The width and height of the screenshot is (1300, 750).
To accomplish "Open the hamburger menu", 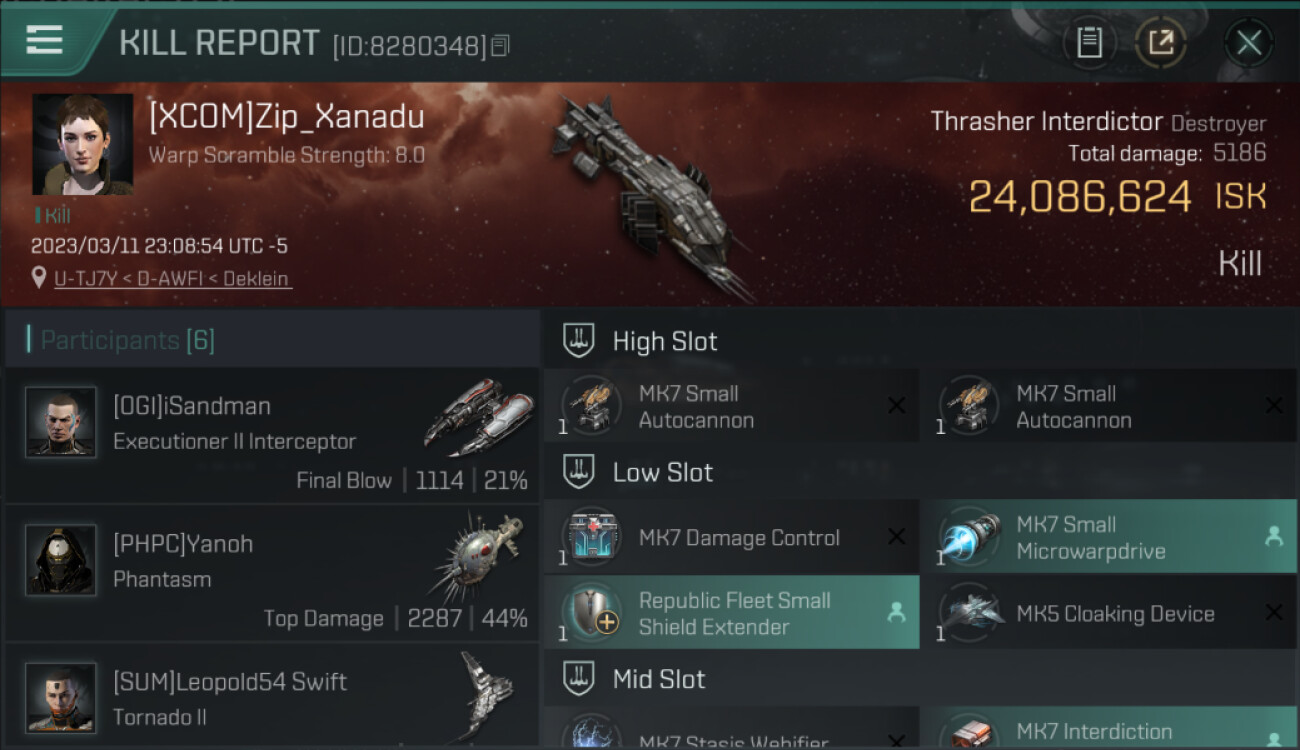I will (x=44, y=41).
